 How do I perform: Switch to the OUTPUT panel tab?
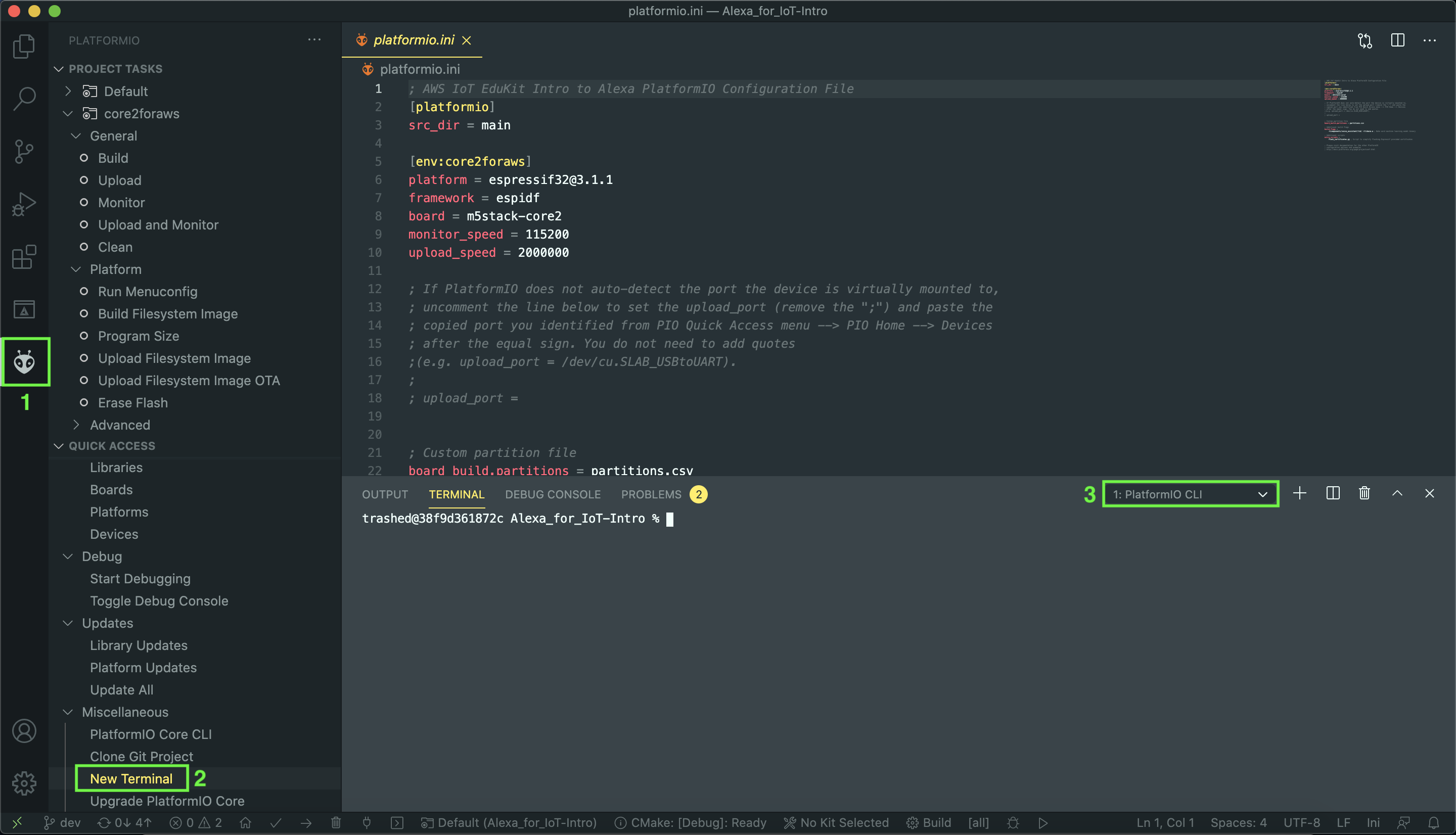(x=385, y=494)
